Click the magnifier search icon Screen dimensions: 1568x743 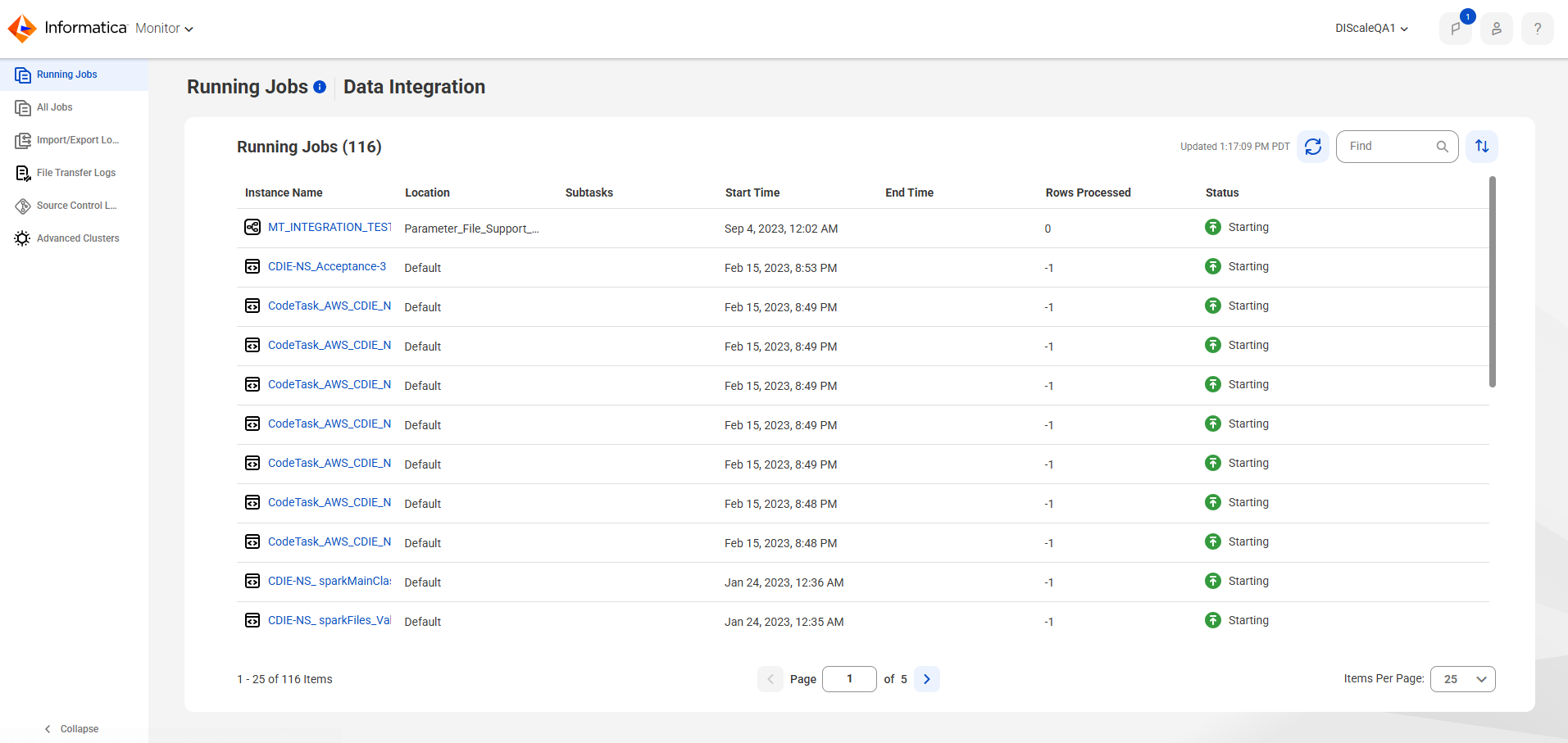pyautogui.click(x=1443, y=147)
